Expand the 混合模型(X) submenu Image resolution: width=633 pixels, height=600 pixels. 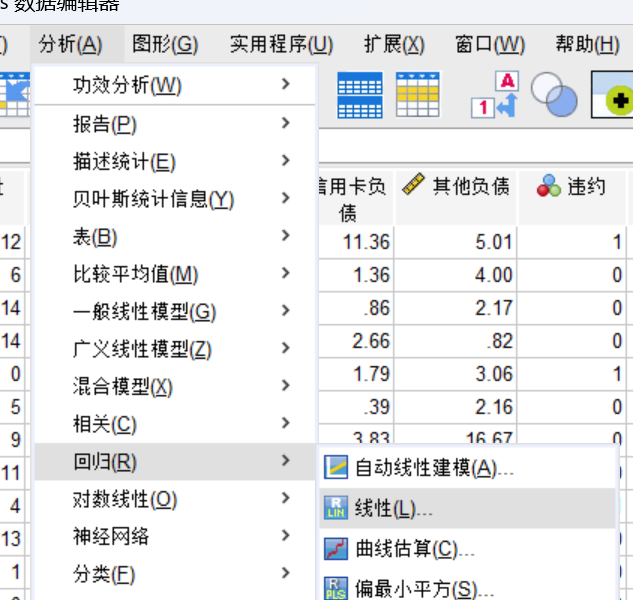174,386
